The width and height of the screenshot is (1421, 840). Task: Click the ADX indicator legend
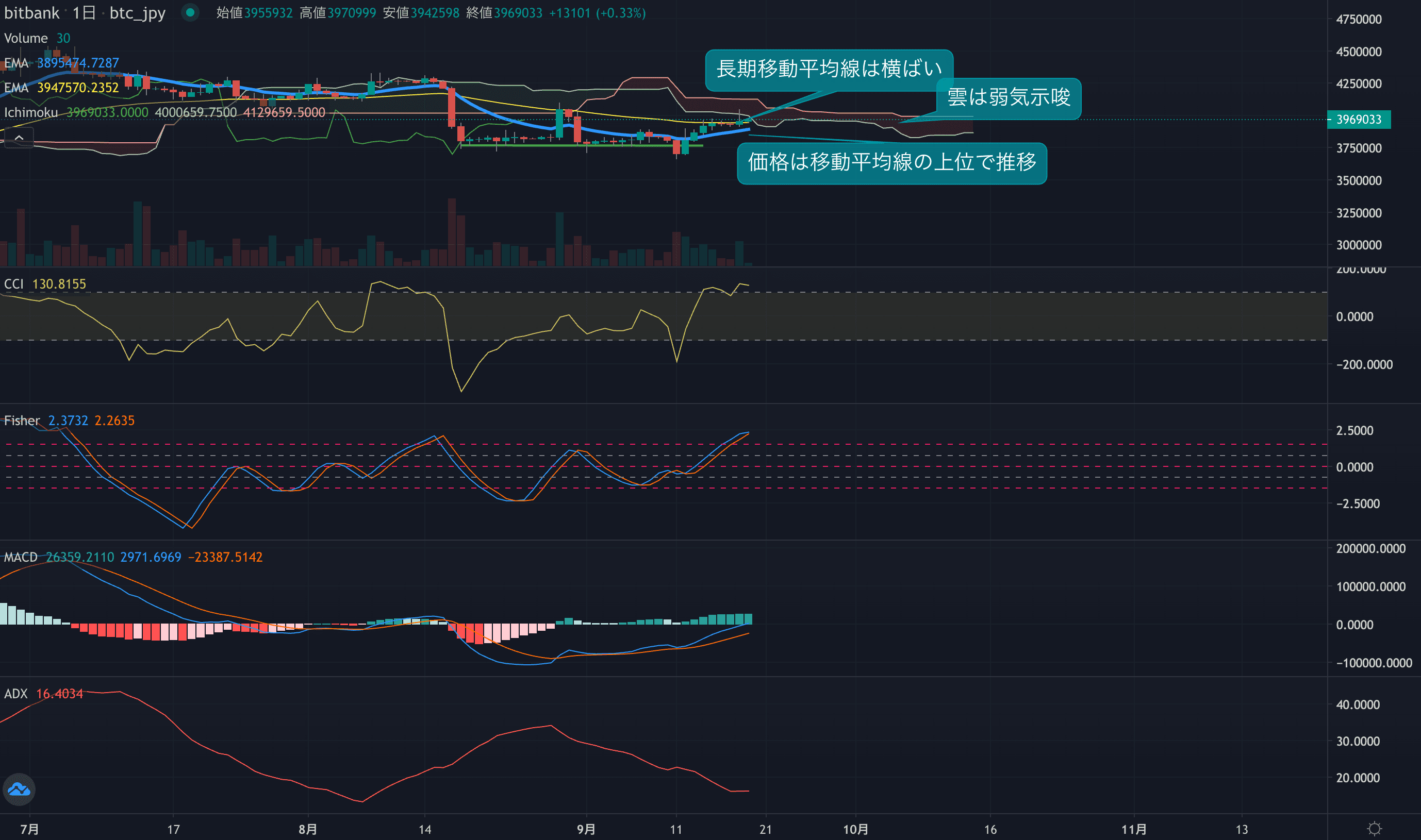pos(16,694)
